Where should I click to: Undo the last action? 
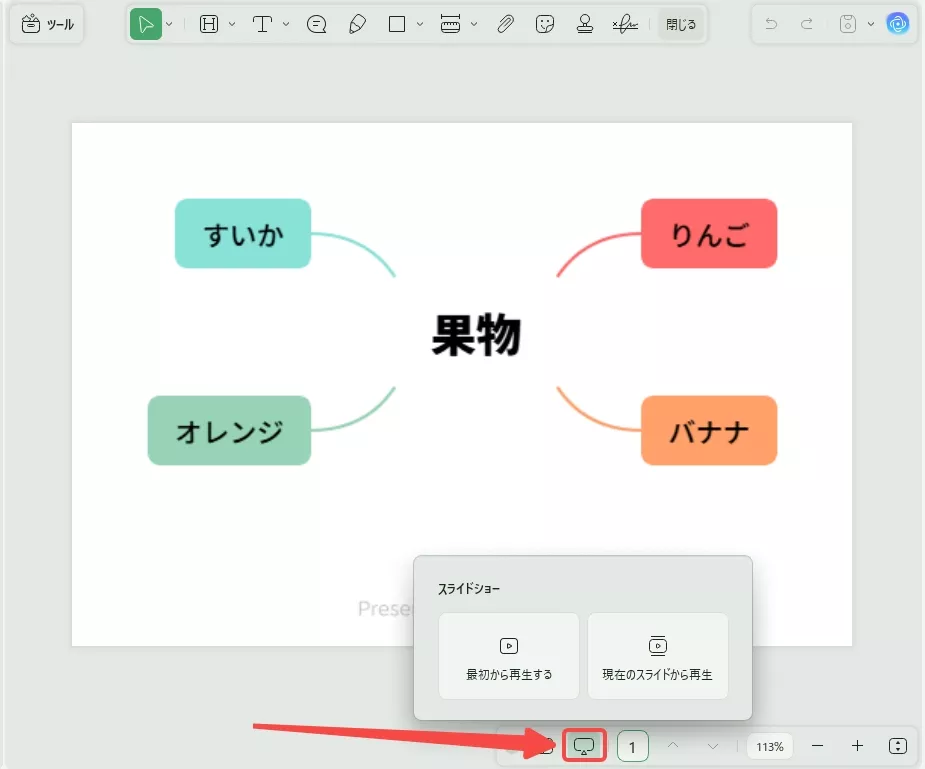pos(770,23)
